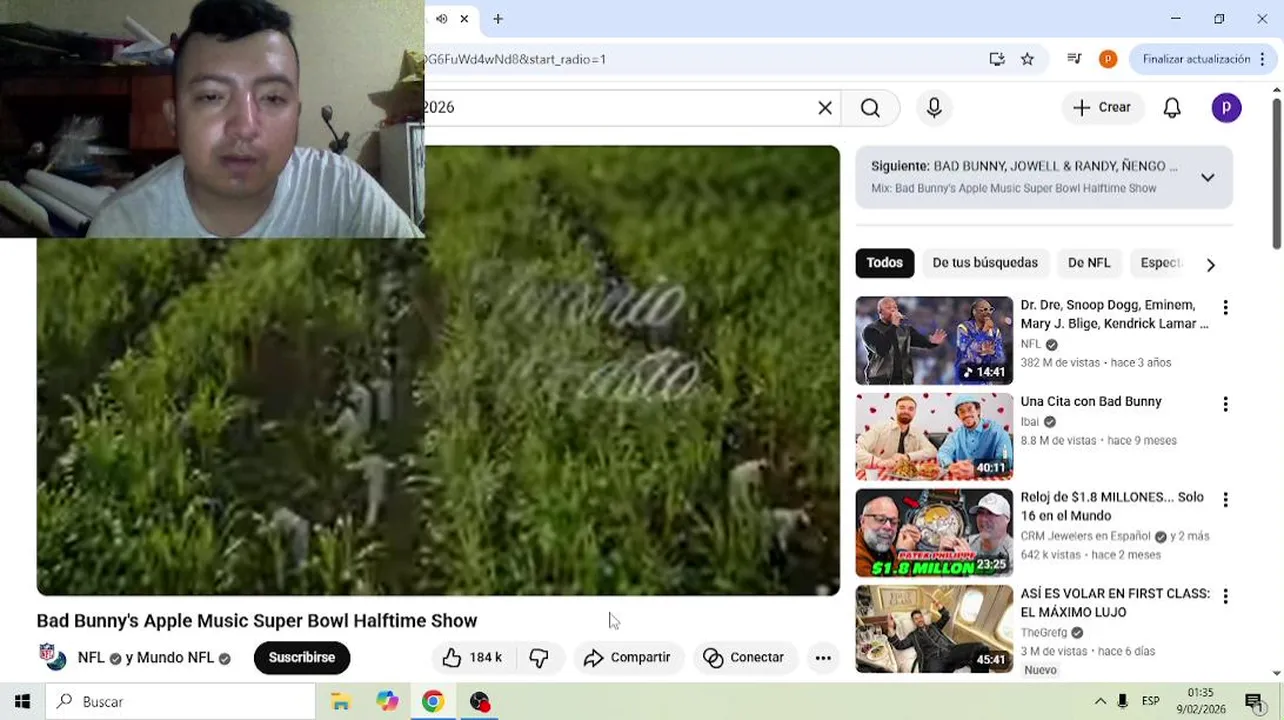The image size is (1284, 720).
Task: Click the Suscribirse button
Action: pyautogui.click(x=301, y=658)
